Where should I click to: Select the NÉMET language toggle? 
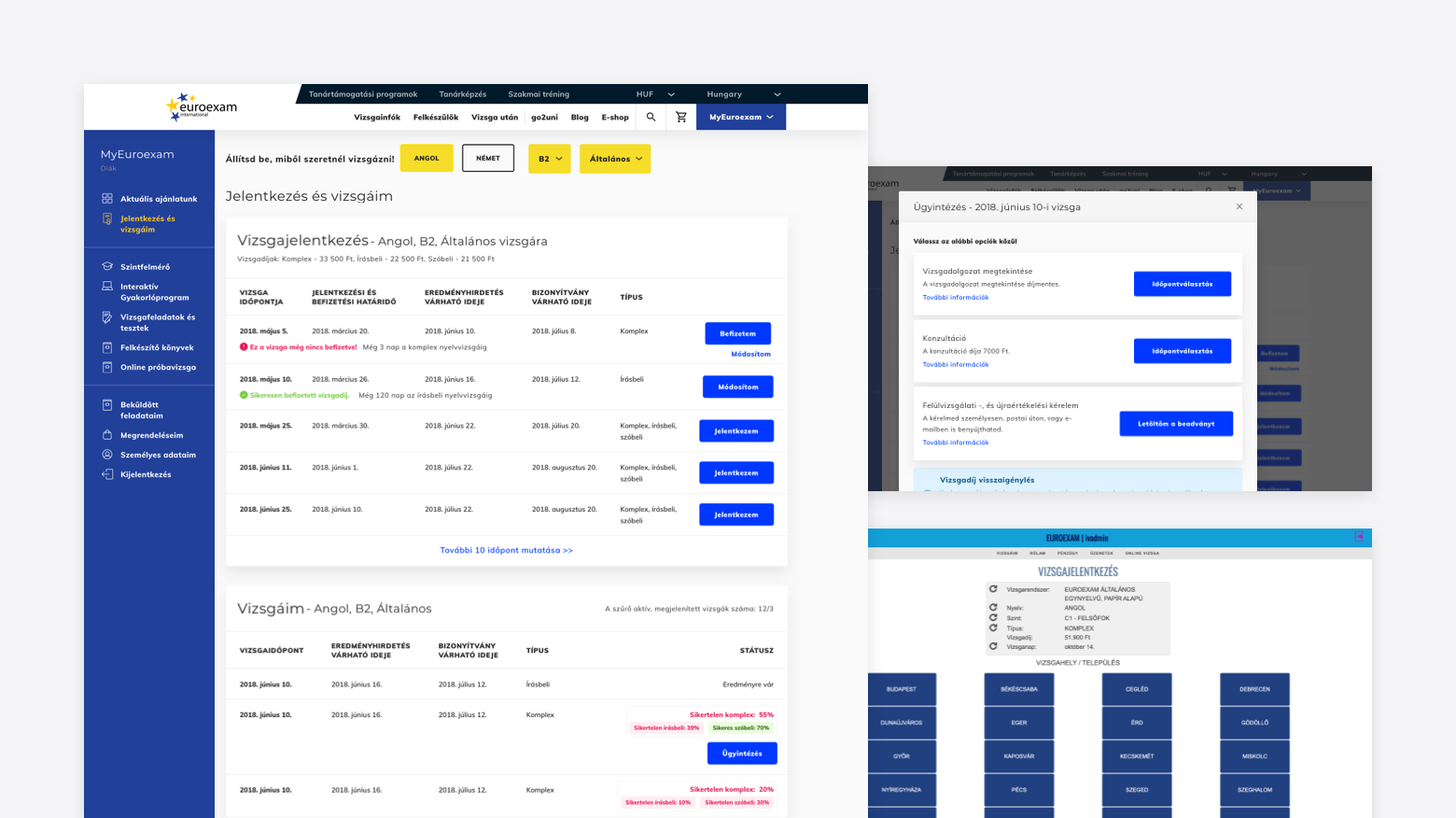488,158
